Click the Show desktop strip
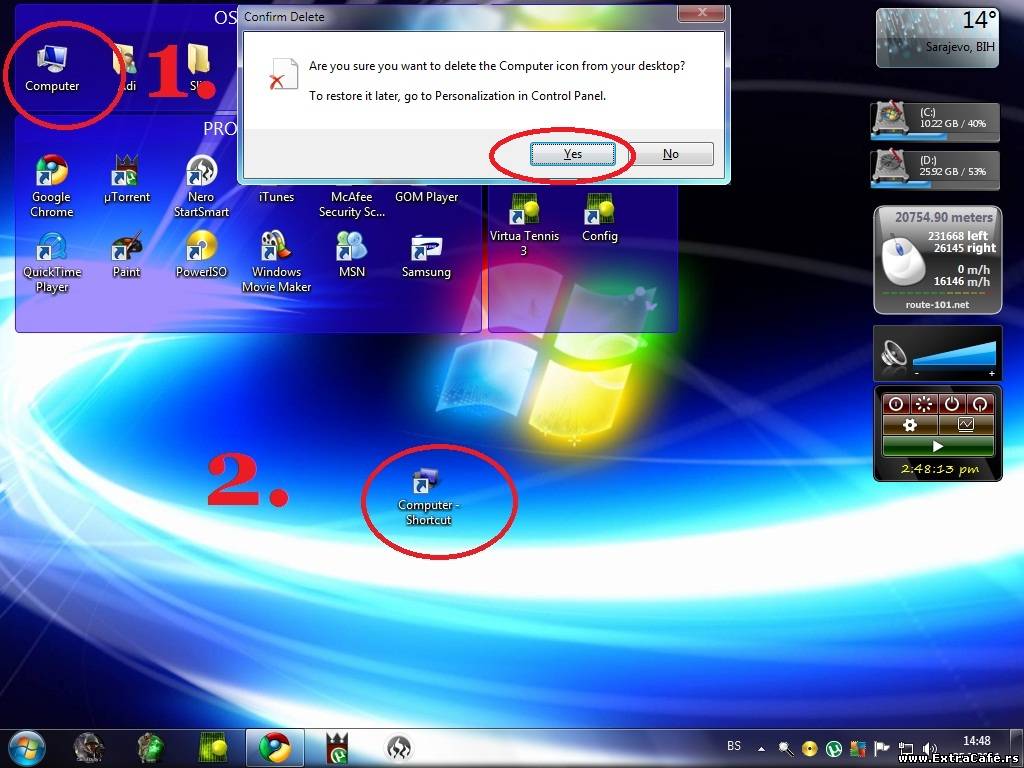1024x768 pixels. [1019, 748]
